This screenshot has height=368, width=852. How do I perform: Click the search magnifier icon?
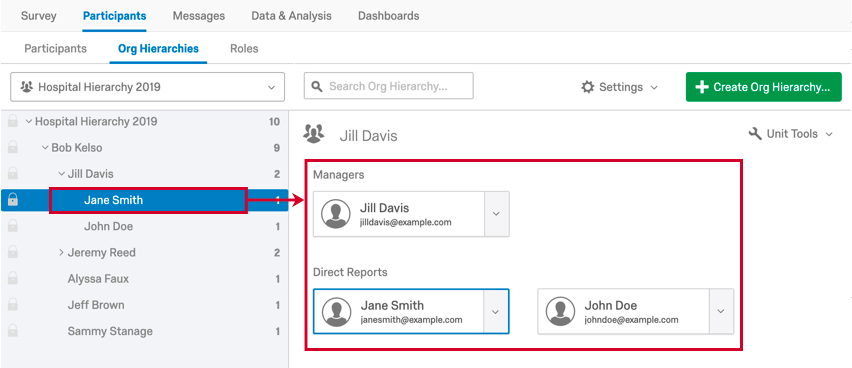317,87
